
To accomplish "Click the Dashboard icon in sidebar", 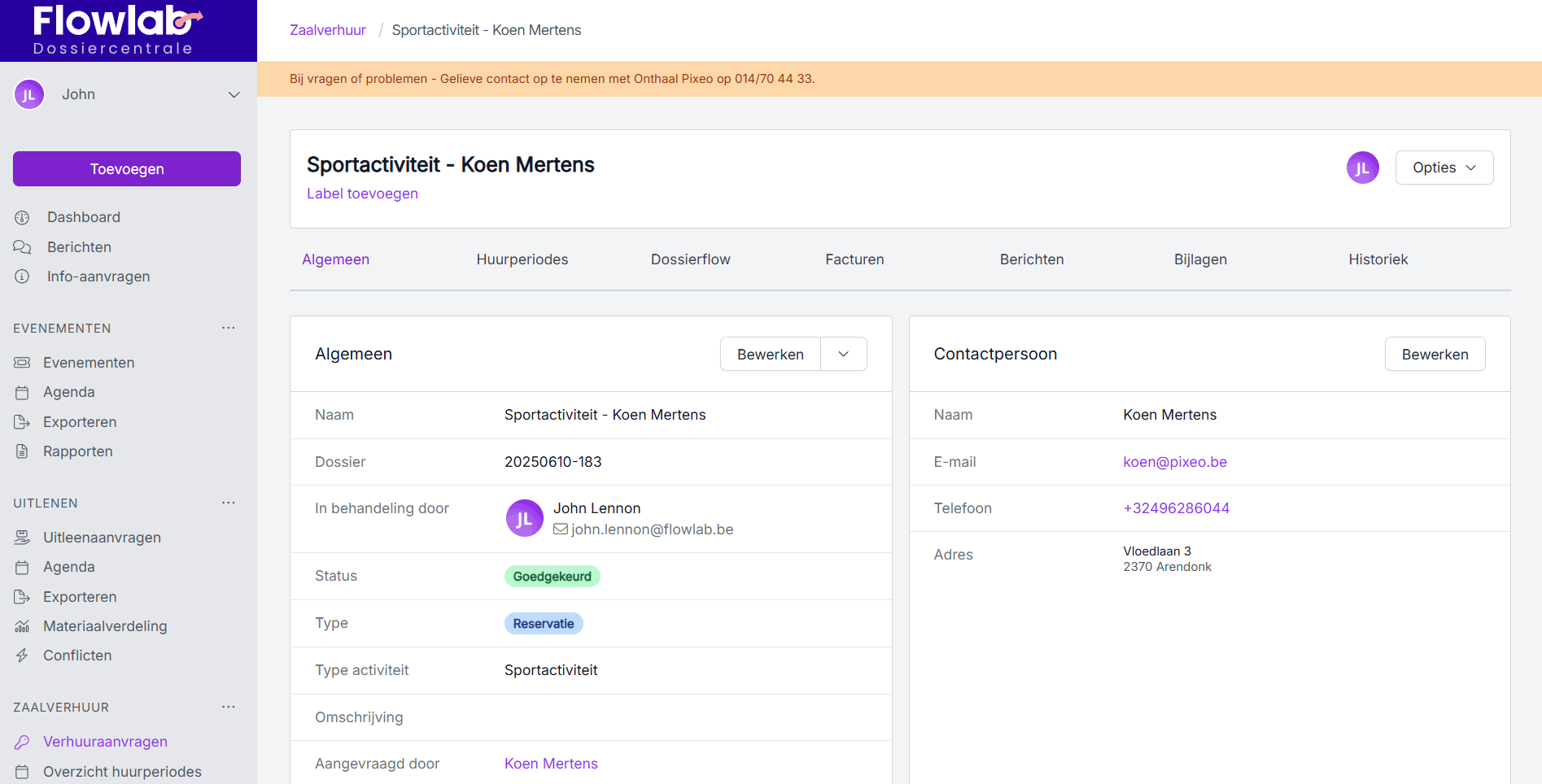I will point(22,217).
